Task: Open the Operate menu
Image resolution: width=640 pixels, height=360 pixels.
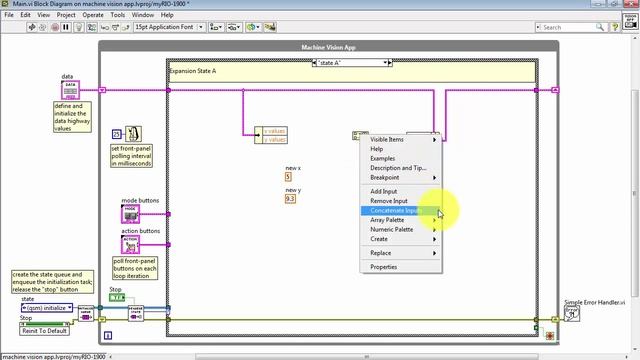Action: point(93,15)
